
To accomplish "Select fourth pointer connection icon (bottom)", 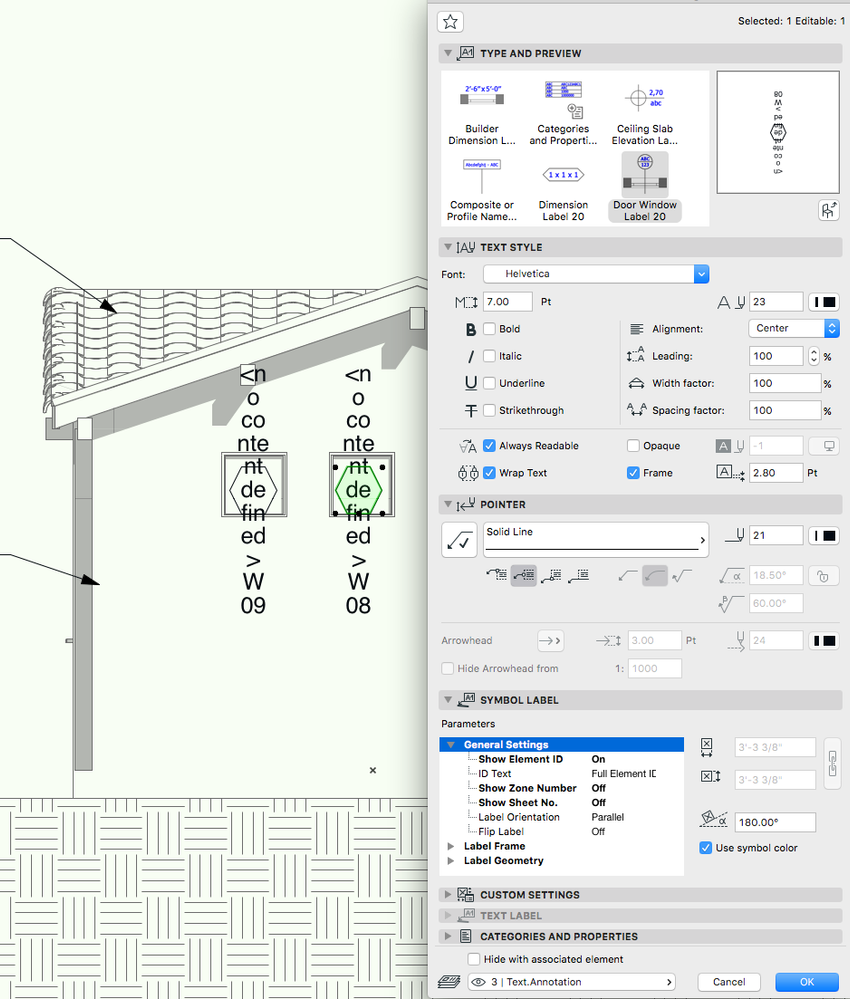I will 578,575.
